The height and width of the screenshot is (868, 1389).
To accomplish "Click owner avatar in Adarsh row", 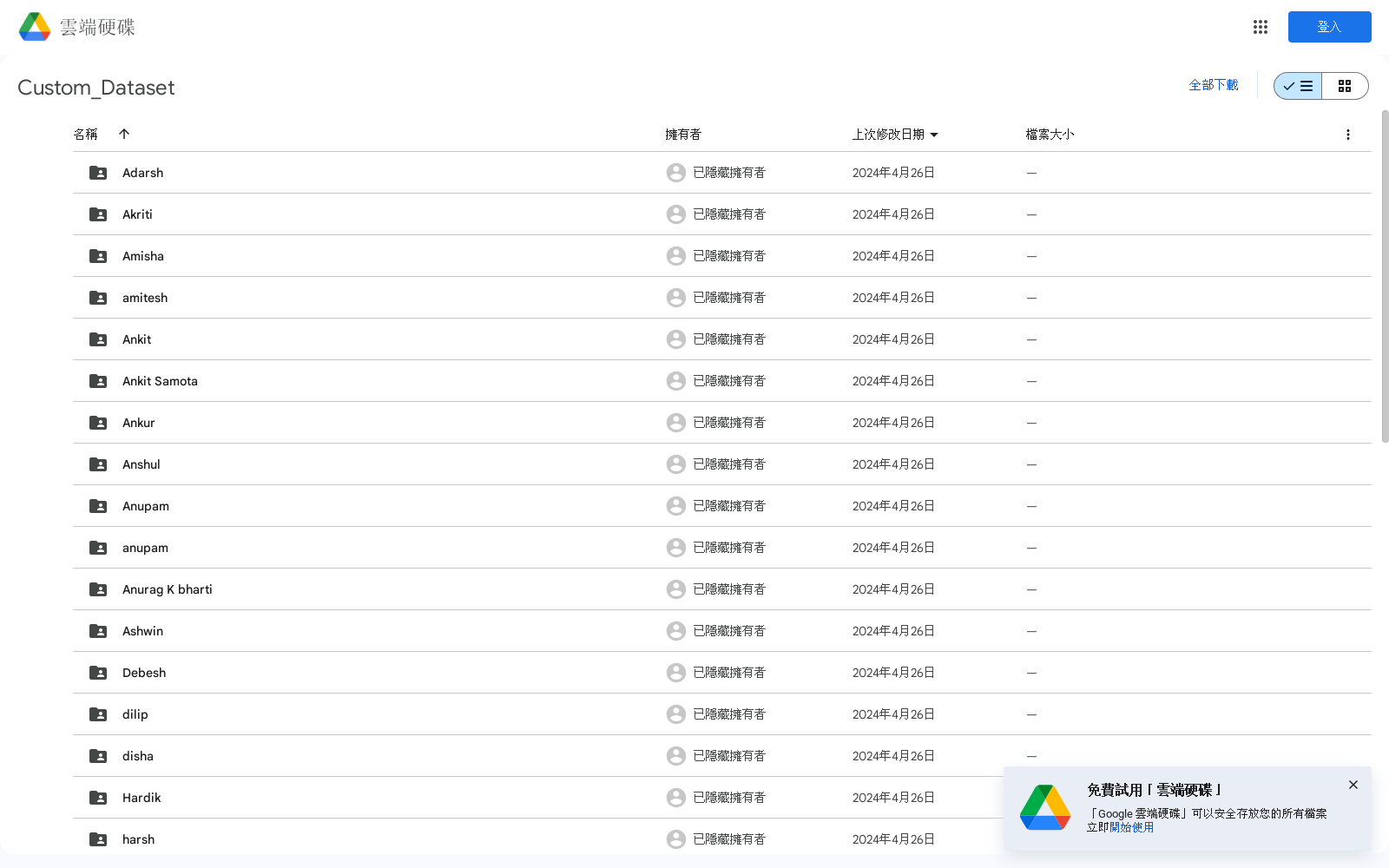I will pyautogui.click(x=676, y=173).
